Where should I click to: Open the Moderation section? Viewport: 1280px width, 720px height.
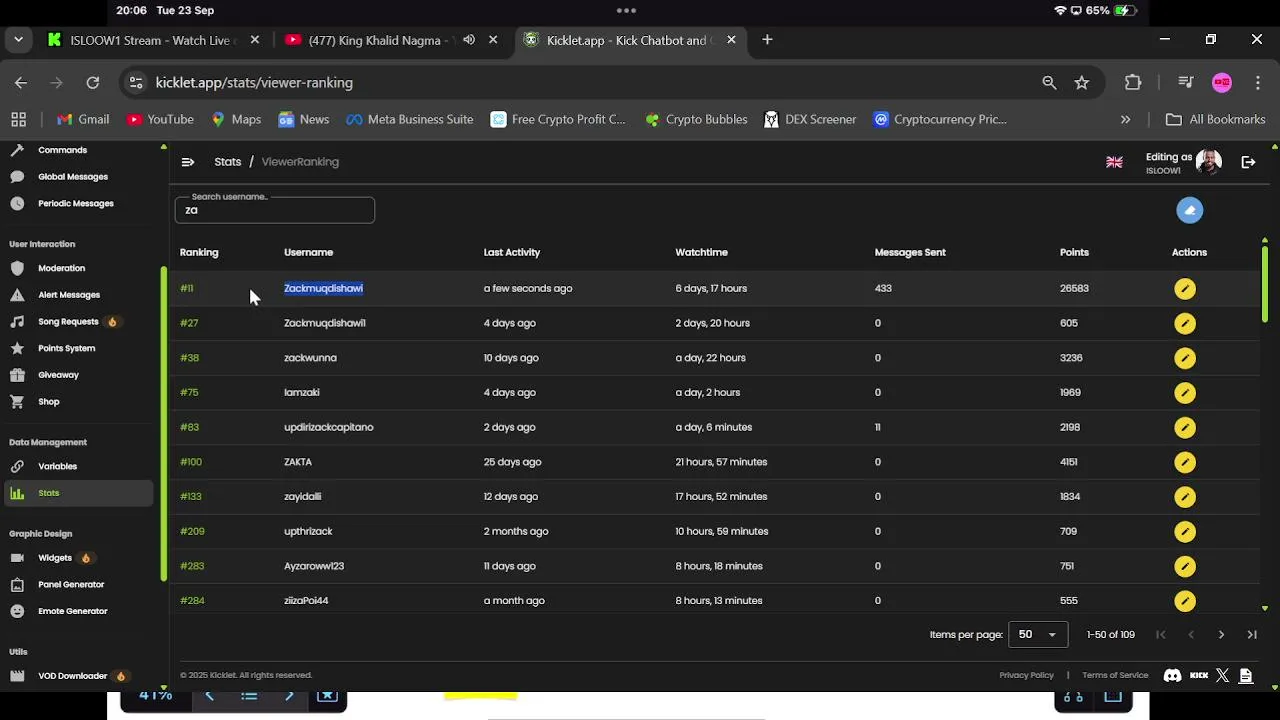point(61,268)
